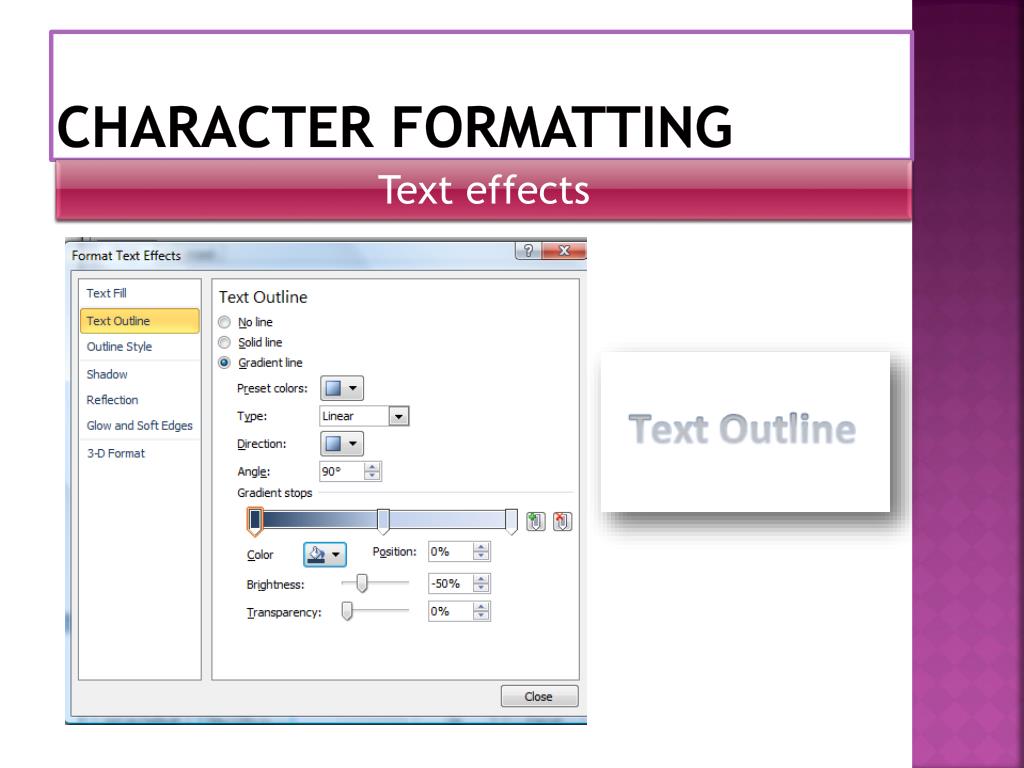The image size is (1024, 768).
Task: Open the Reflection category
Action: coord(140,400)
